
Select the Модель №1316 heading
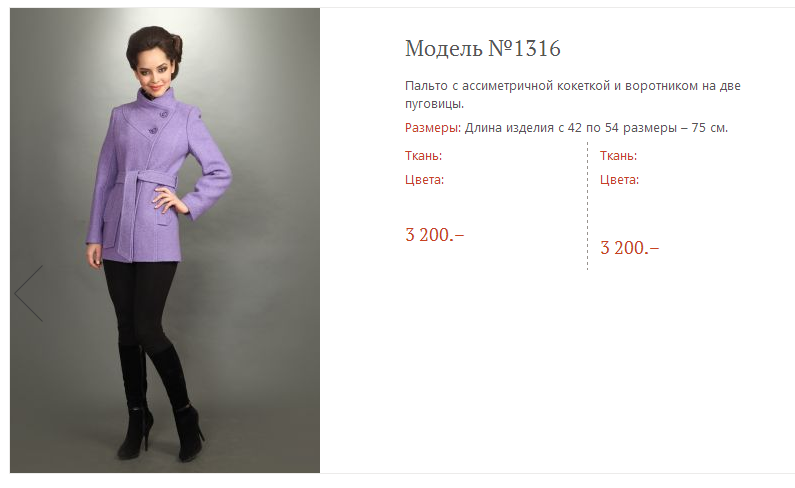[483, 49]
